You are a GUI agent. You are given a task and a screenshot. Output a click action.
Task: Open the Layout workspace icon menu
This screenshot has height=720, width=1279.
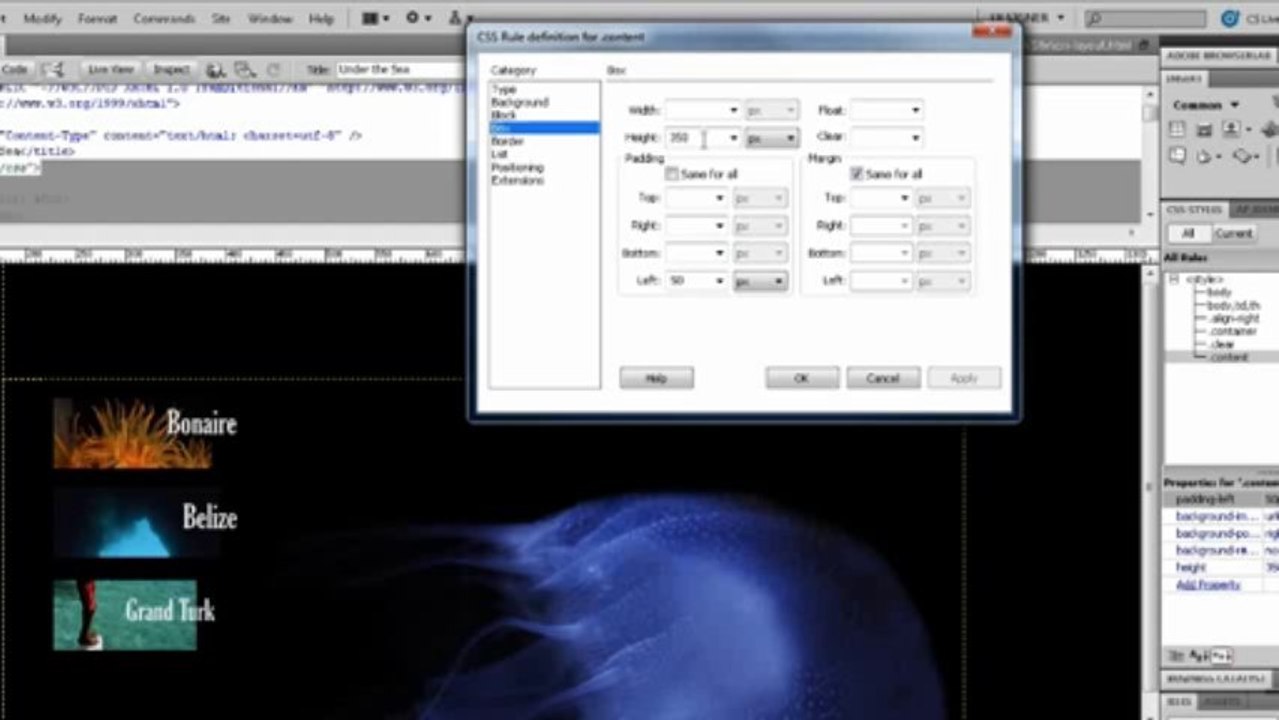click(x=375, y=18)
